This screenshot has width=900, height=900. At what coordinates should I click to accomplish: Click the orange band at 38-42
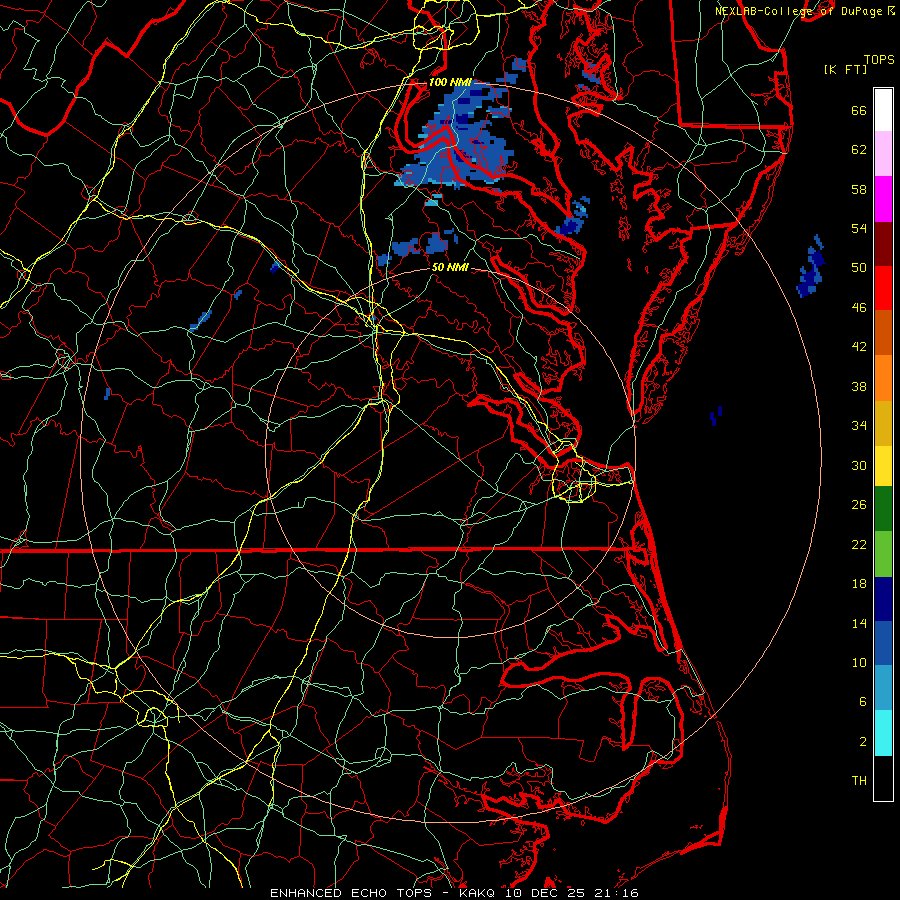tap(883, 378)
